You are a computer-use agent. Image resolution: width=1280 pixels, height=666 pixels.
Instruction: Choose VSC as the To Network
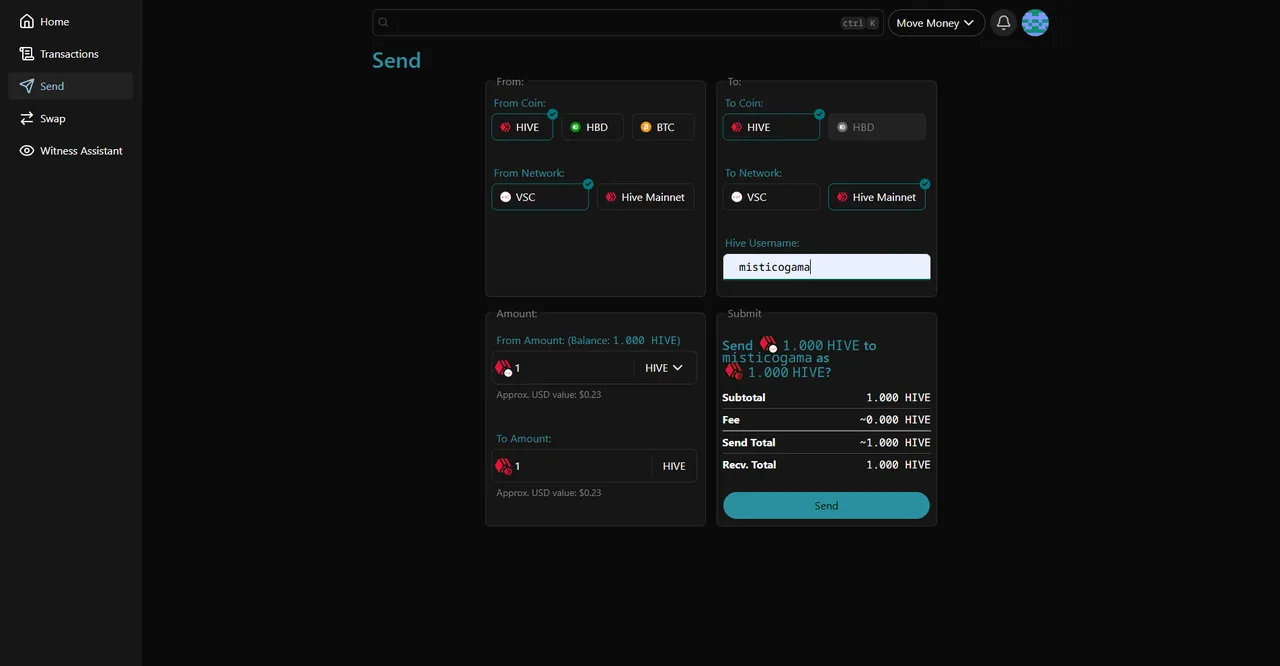pyautogui.click(x=771, y=197)
